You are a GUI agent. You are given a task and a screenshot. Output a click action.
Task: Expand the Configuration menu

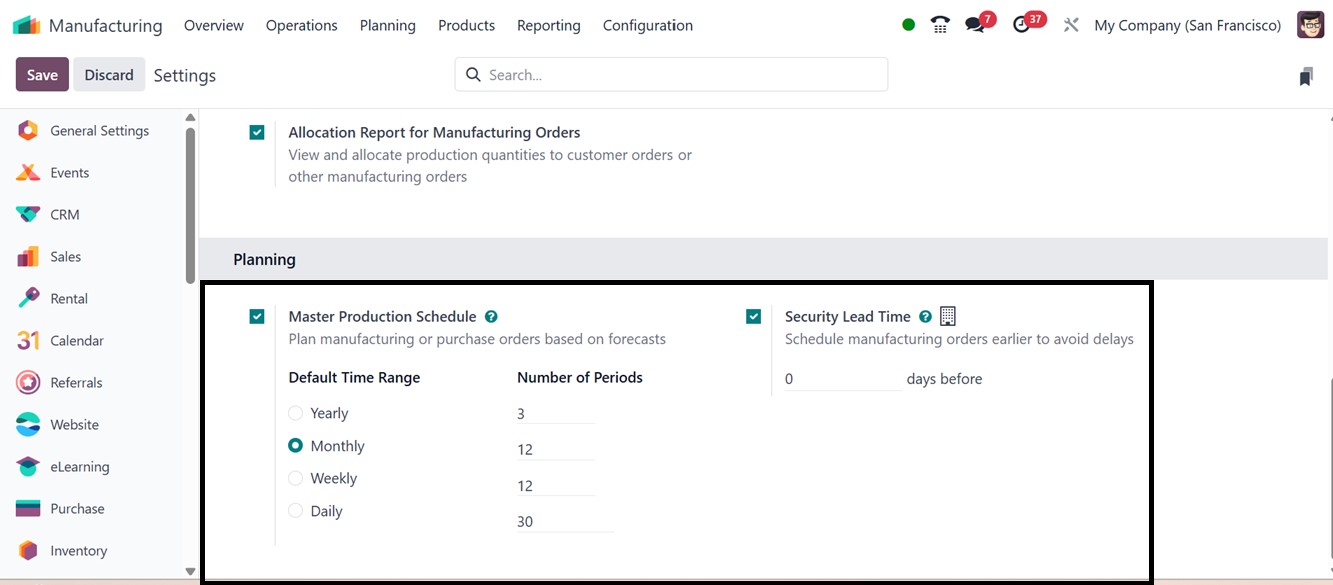(x=647, y=25)
